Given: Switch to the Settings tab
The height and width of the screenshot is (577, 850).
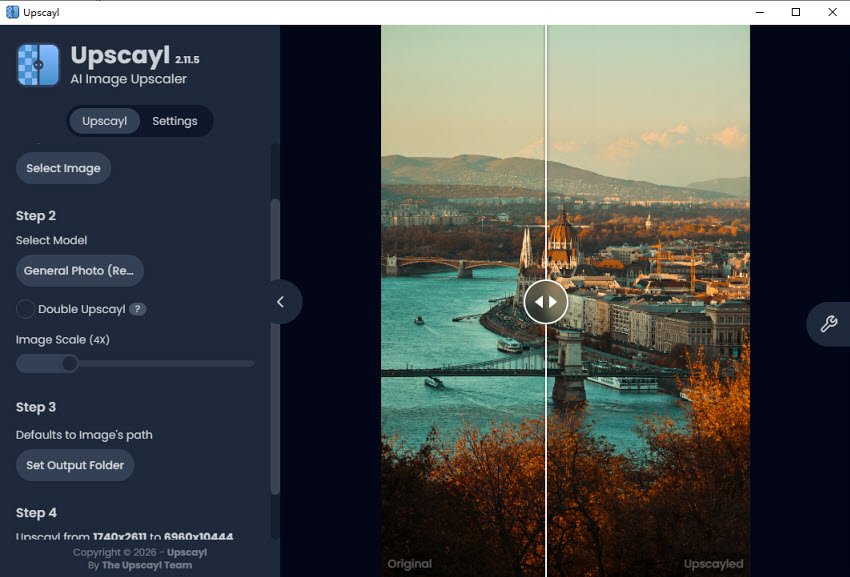Looking at the screenshot, I should [174, 120].
